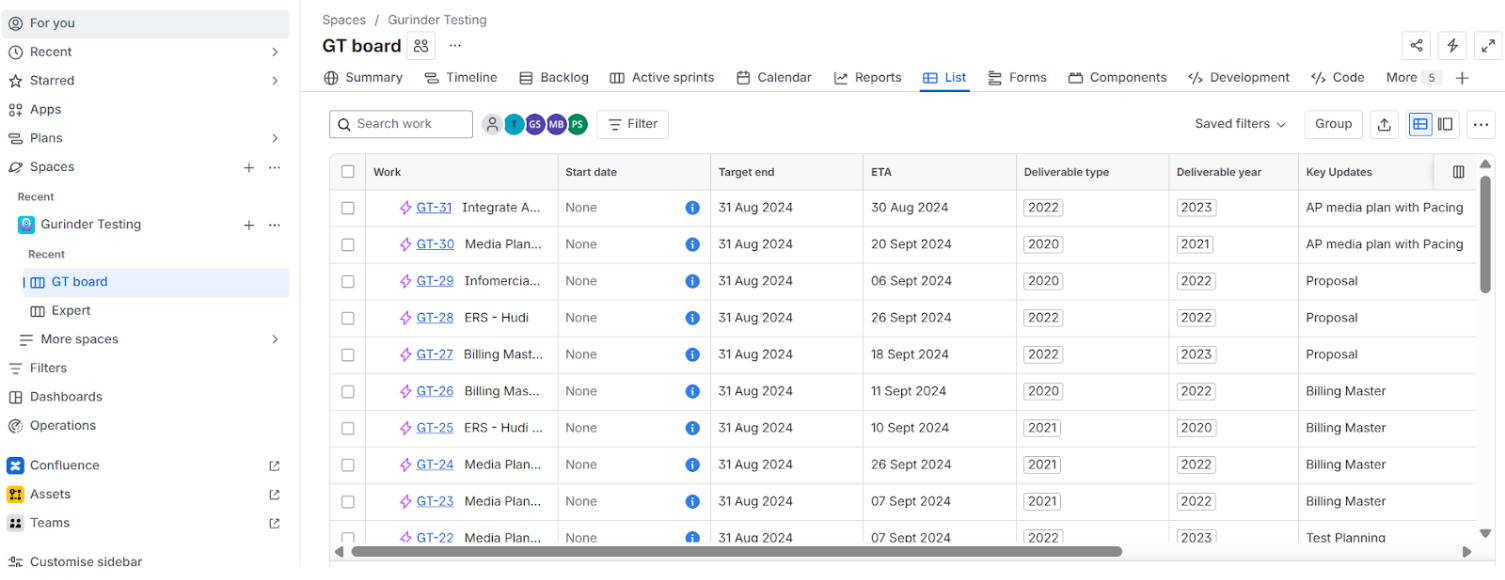Click inside the Search work field
This screenshot has width=1505, height=580.
click(400, 124)
